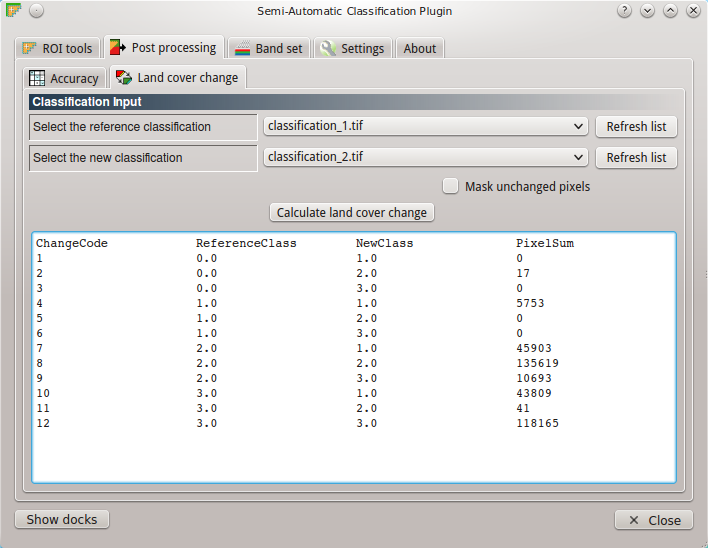Click pixel sum value 45903
708x548 pixels.
point(534,348)
